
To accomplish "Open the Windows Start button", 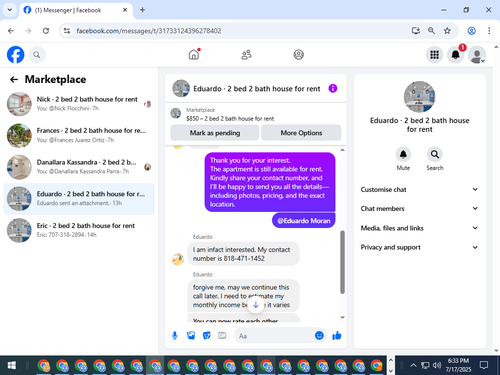I will point(12,366).
